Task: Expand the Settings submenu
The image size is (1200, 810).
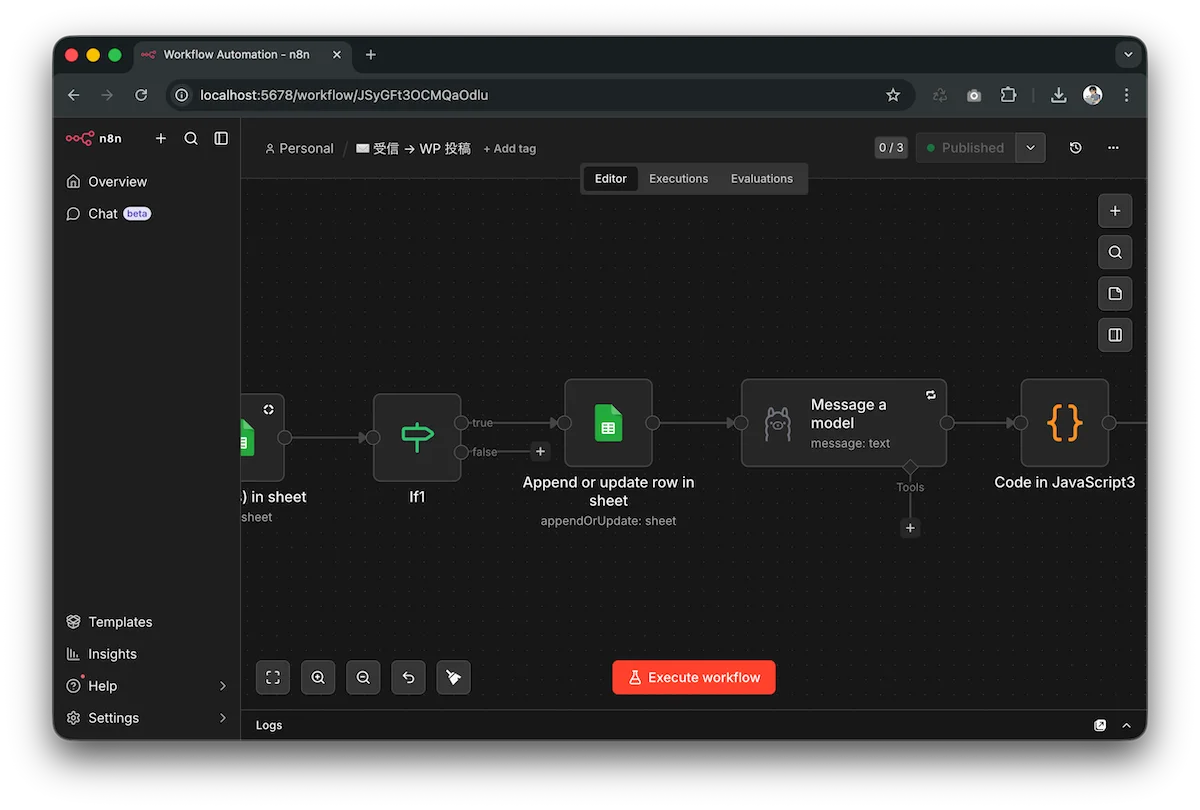Action: [222, 718]
